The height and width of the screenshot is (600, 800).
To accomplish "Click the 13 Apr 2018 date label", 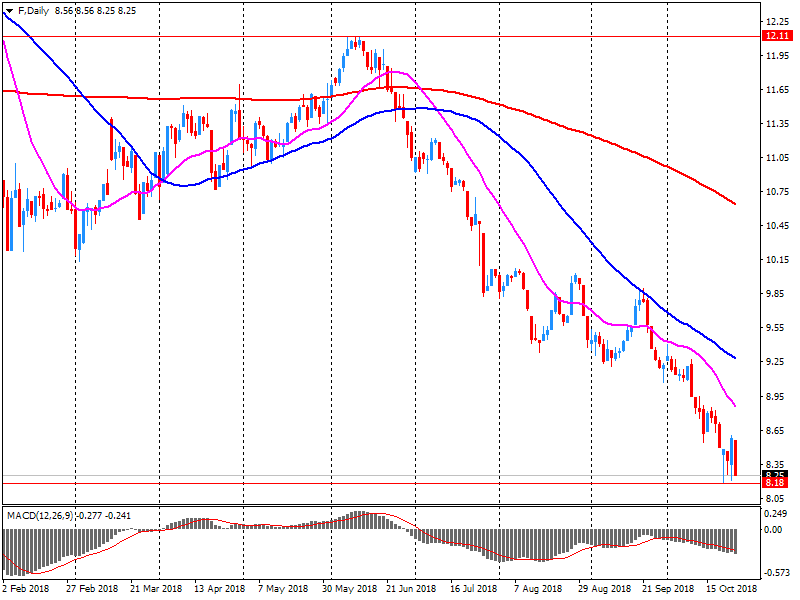I will tap(219, 589).
